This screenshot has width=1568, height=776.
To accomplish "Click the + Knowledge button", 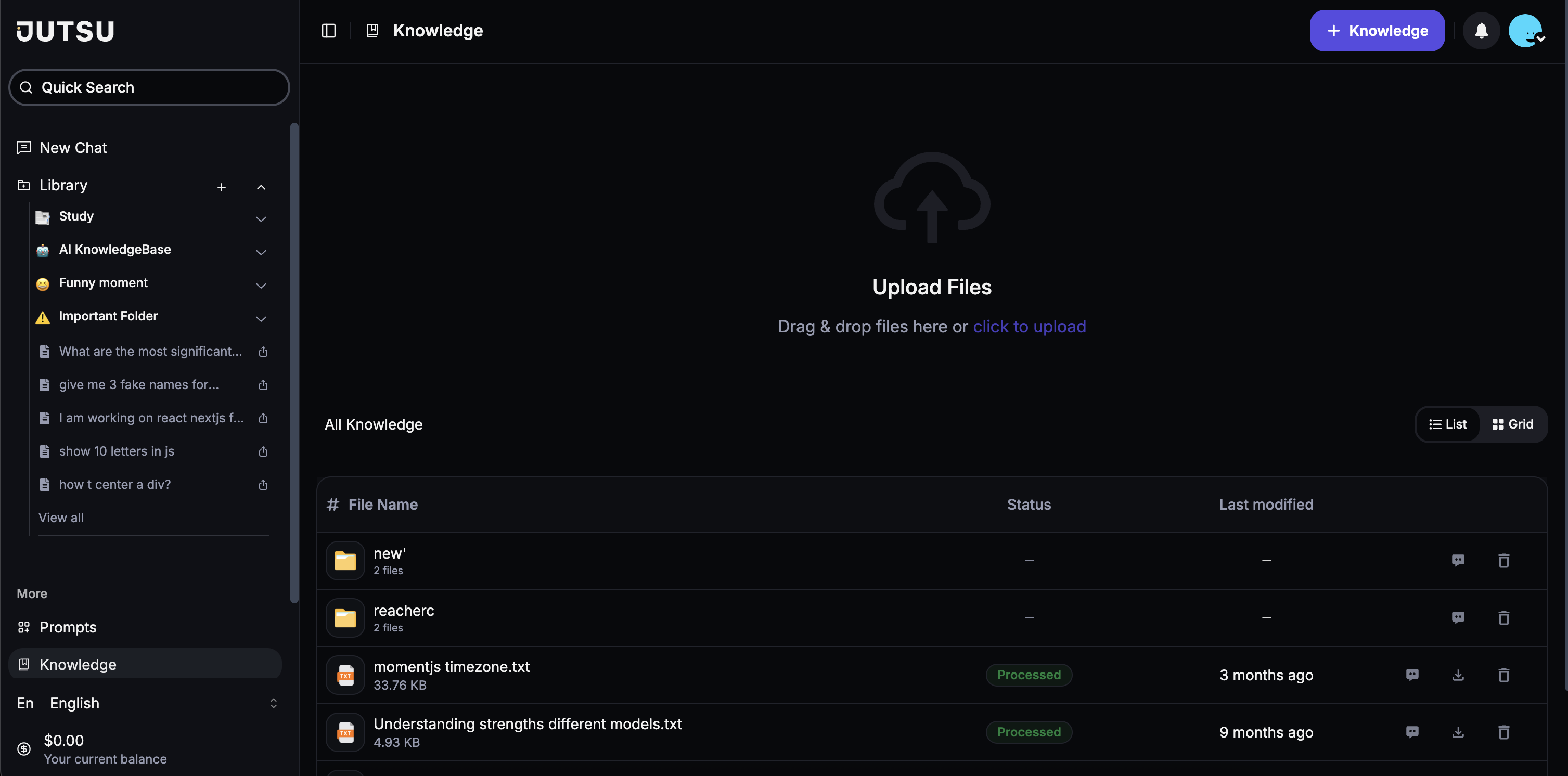I will click(1377, 31).
